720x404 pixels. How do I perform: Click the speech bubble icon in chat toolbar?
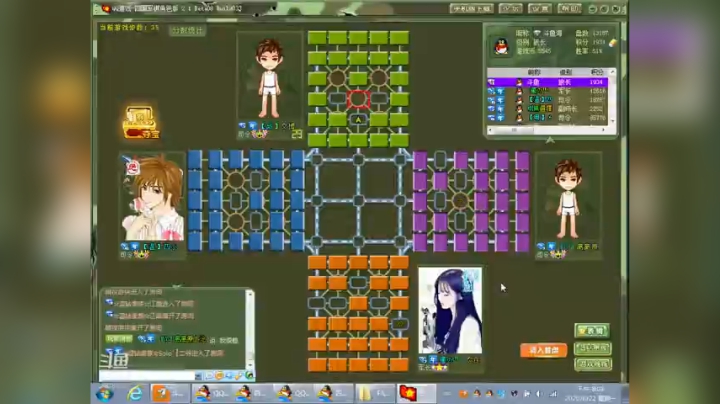click(209, 376)
